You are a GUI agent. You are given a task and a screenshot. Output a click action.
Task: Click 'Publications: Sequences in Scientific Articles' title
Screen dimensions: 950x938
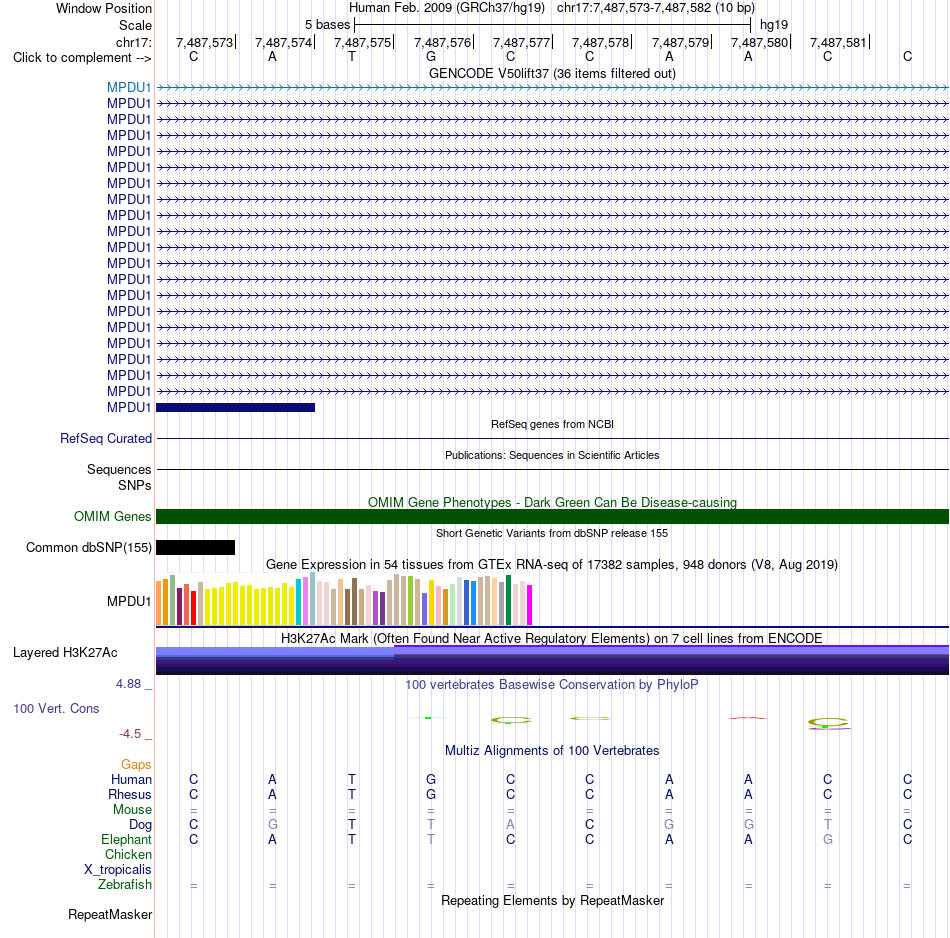pyautogui.click(x=552, y=455)
